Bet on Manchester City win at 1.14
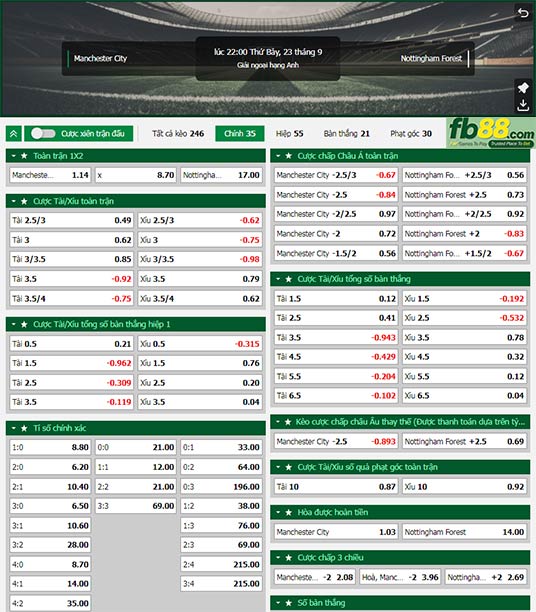 pyautogui.click(x=50, y=175)
